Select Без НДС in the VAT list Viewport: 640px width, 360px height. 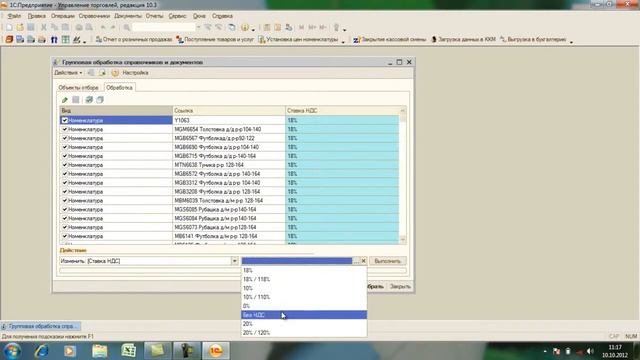(x=304, y=315)
